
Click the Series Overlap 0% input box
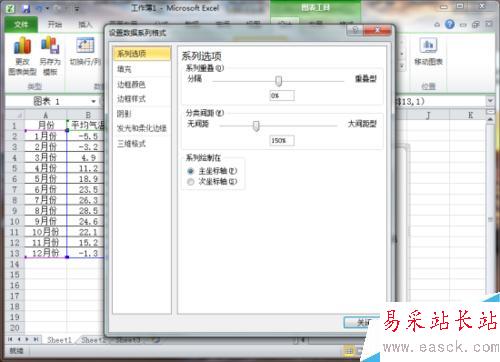pos(282,96)
